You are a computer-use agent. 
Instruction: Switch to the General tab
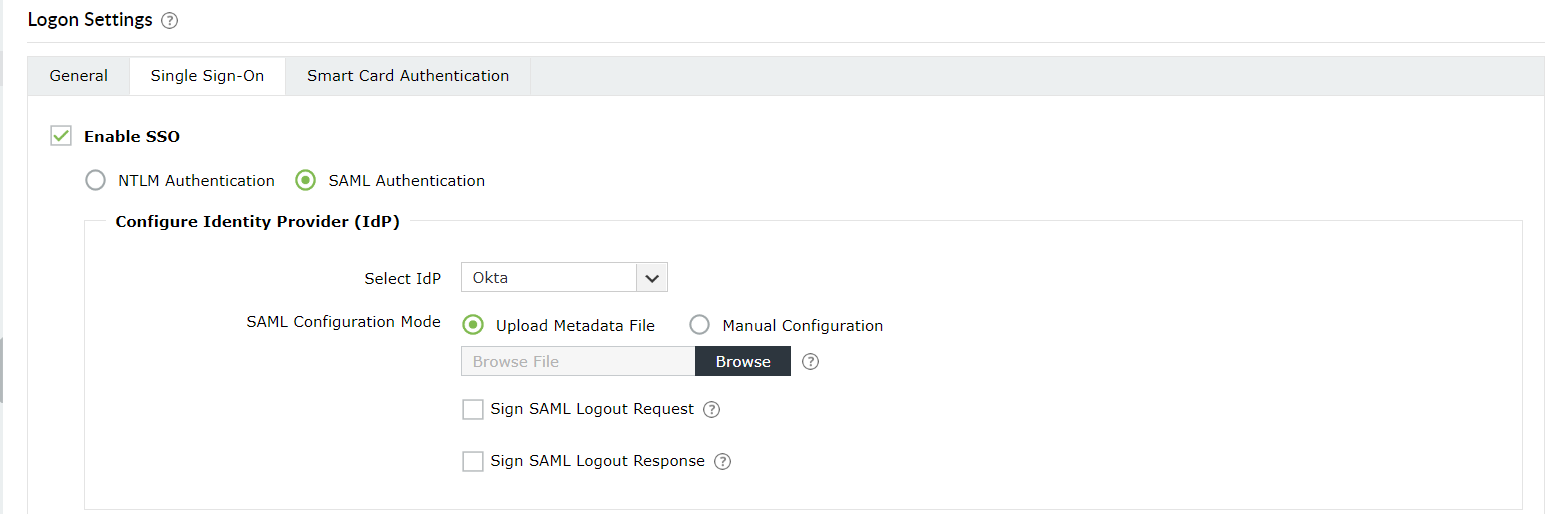(x=79, y=76)
